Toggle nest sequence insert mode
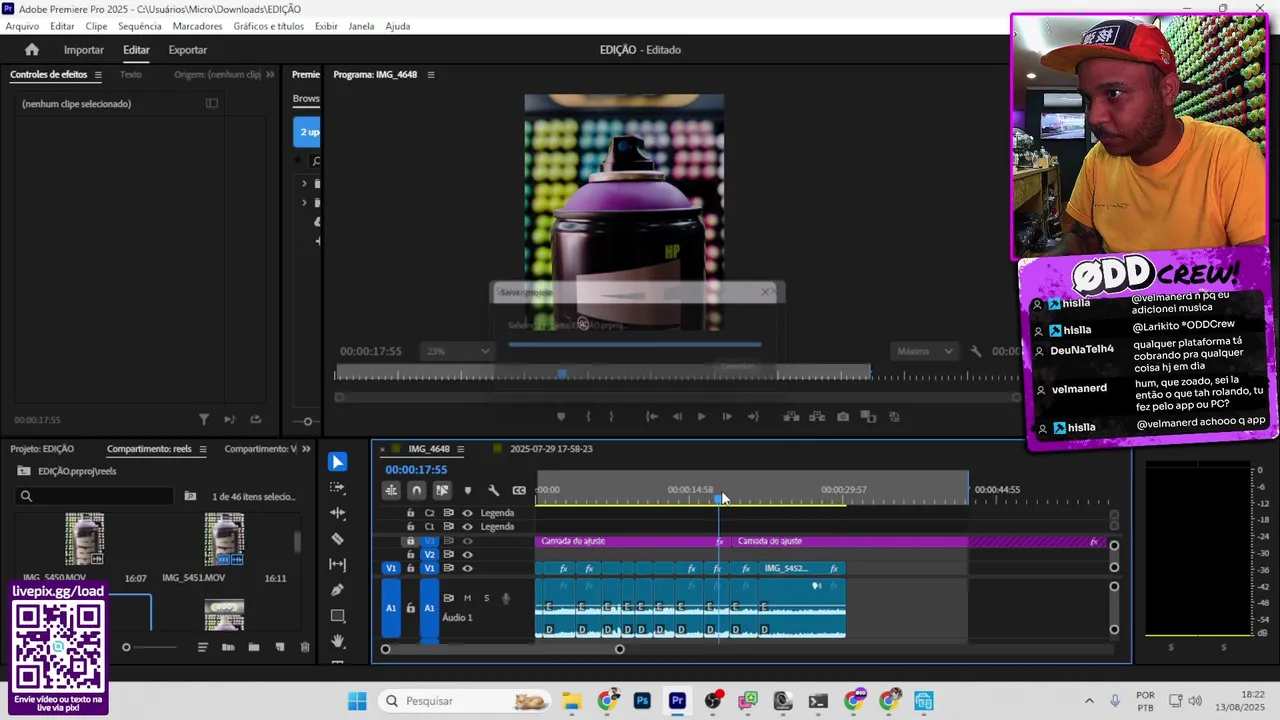 coord(391,490)
